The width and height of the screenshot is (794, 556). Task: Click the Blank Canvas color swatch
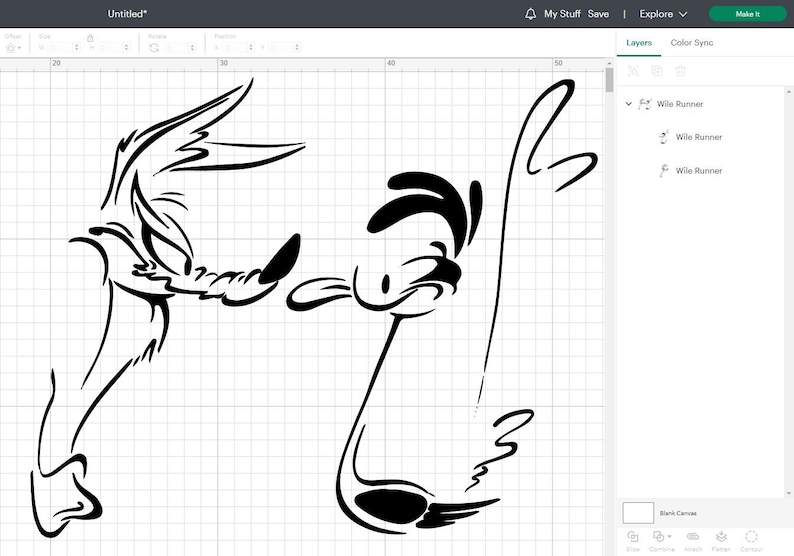point(638,513)
